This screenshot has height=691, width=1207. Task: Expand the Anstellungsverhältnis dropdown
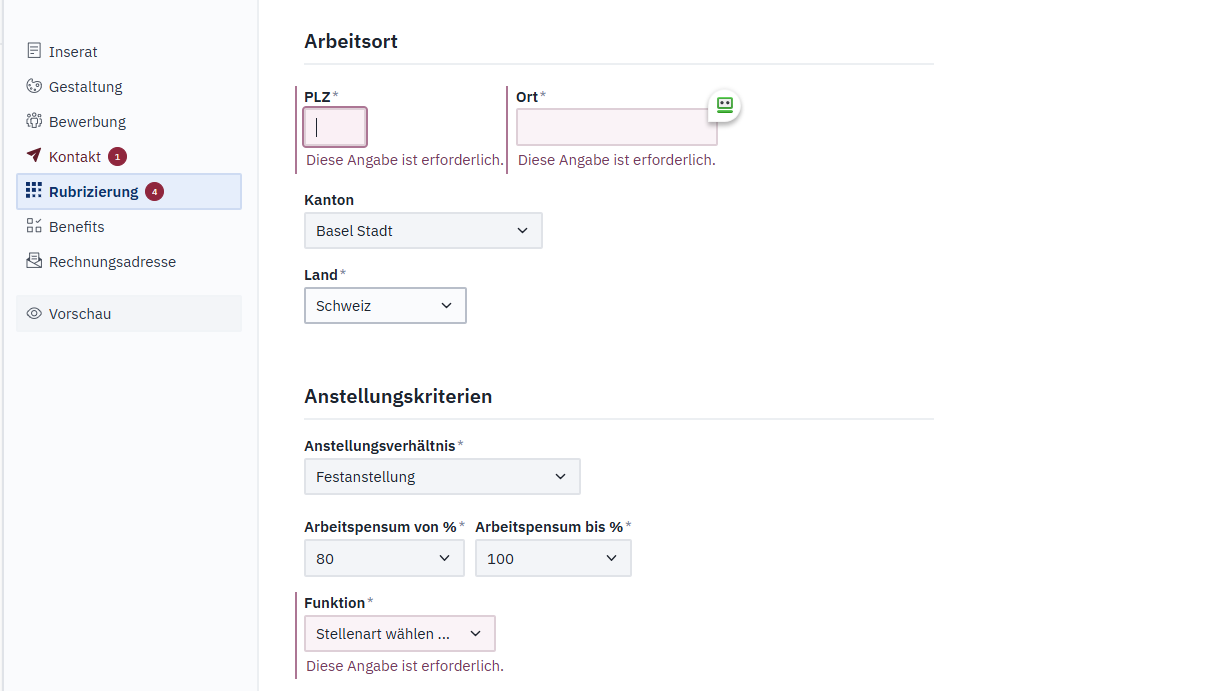(442, 476)
